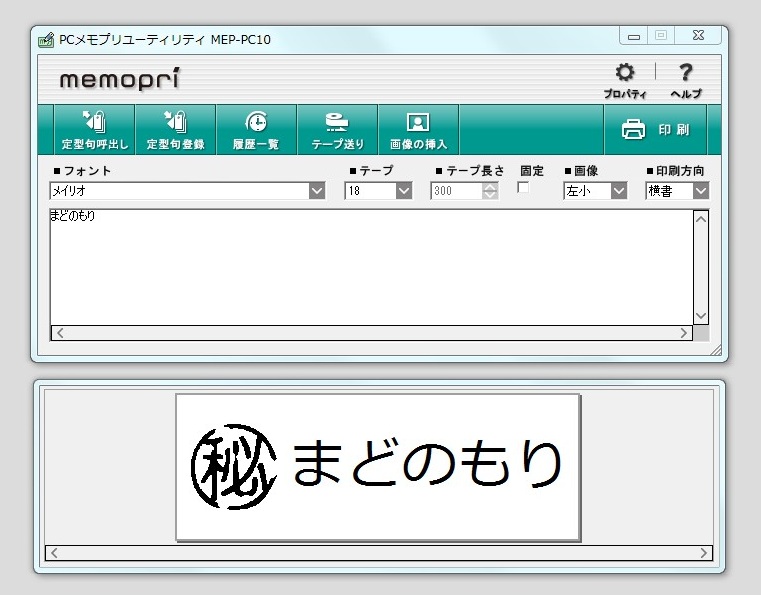Toggle the 固定 fixed length checkbox
The image size is (761, 595).
523,187
